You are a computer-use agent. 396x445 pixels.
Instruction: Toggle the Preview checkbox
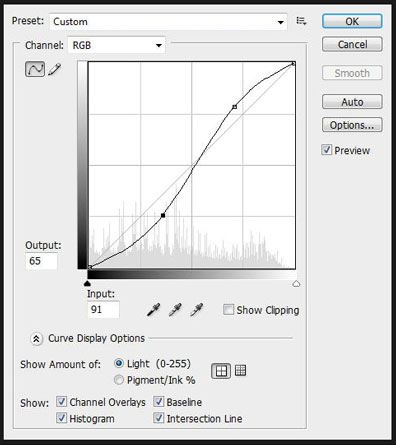(x=327, y=150)
